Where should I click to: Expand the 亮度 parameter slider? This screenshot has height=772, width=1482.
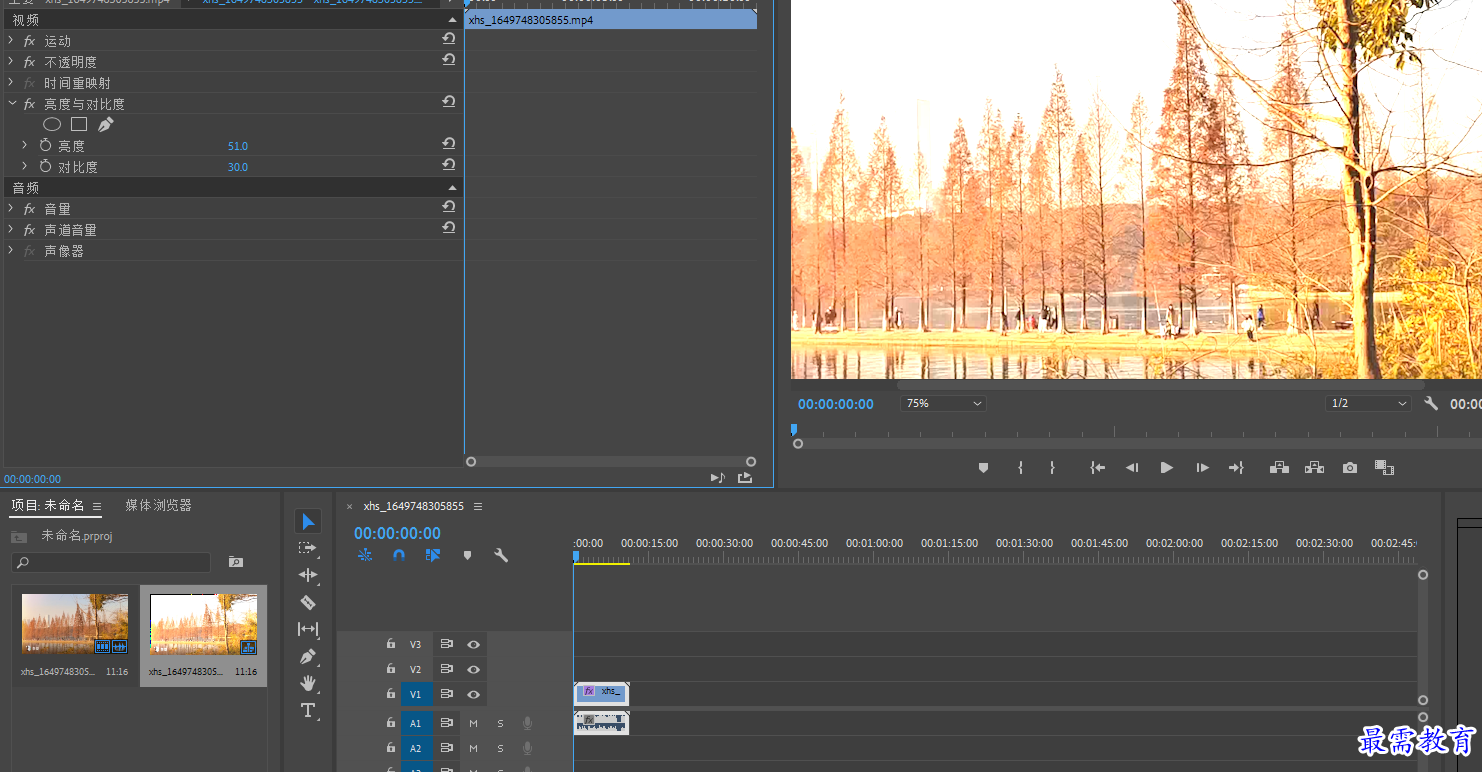click(x=25, y=145)
